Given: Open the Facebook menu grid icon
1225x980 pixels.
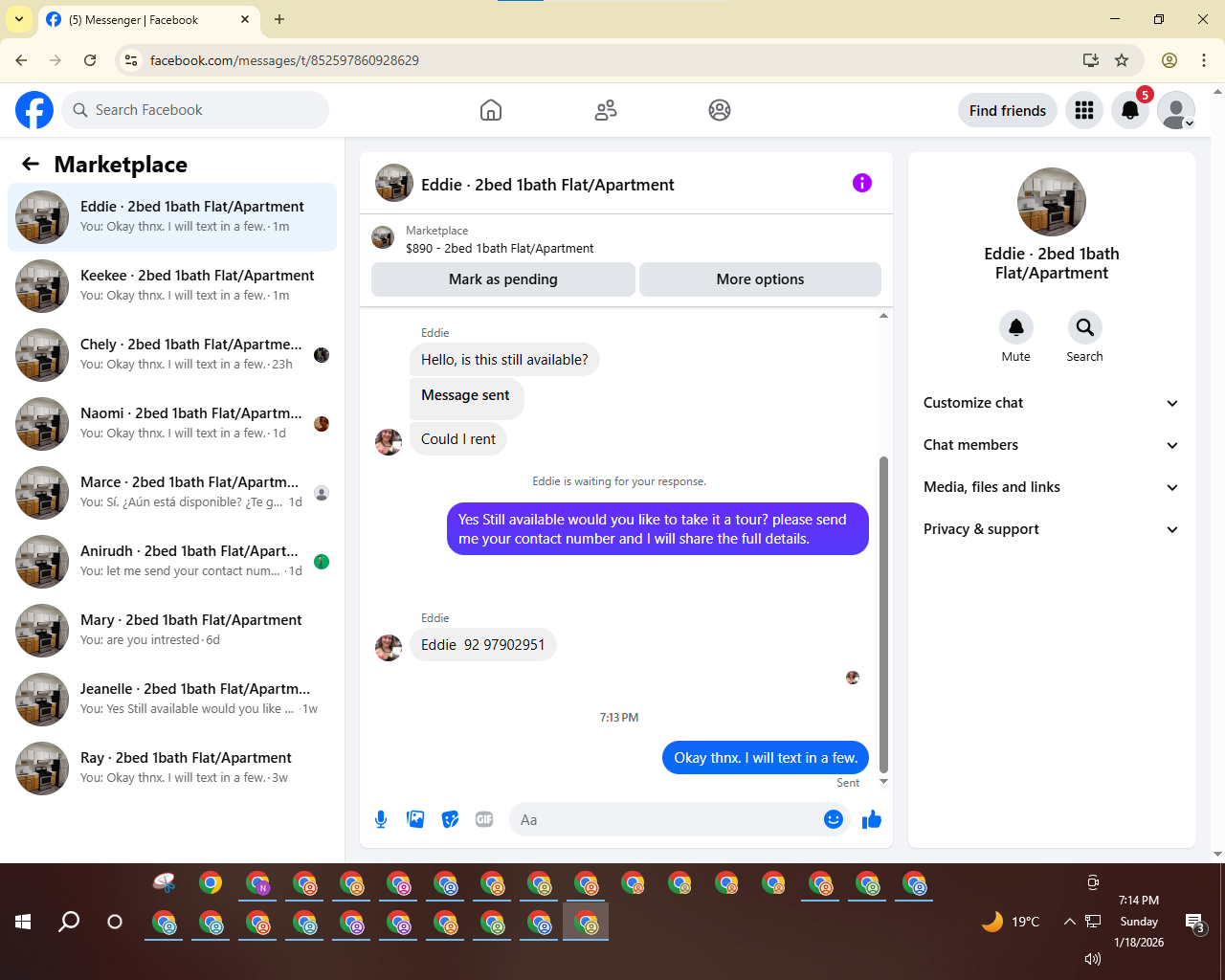Looking at the screenshot, I should [x=1084, y=110].
